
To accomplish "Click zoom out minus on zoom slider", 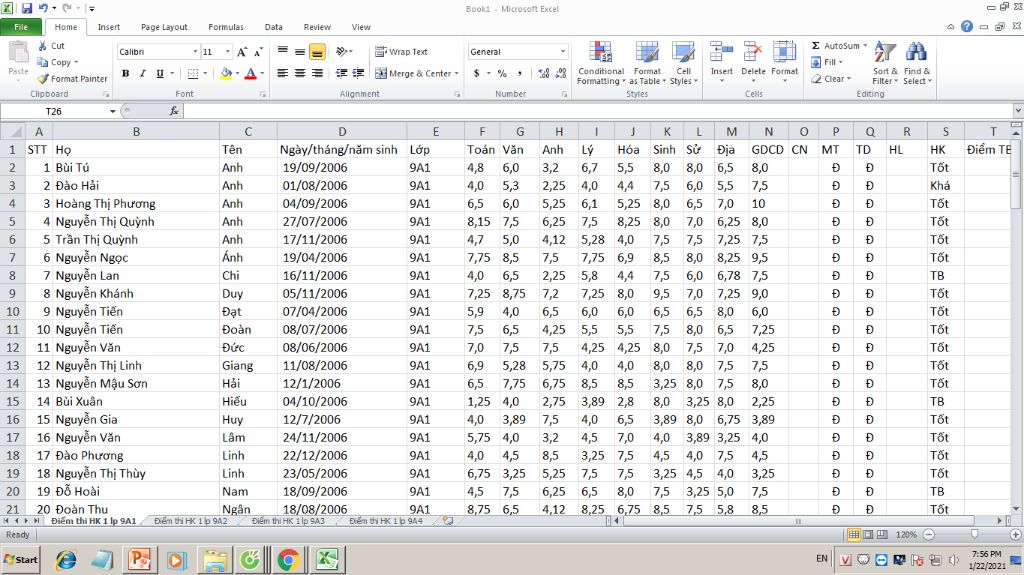I will point(929,534).
